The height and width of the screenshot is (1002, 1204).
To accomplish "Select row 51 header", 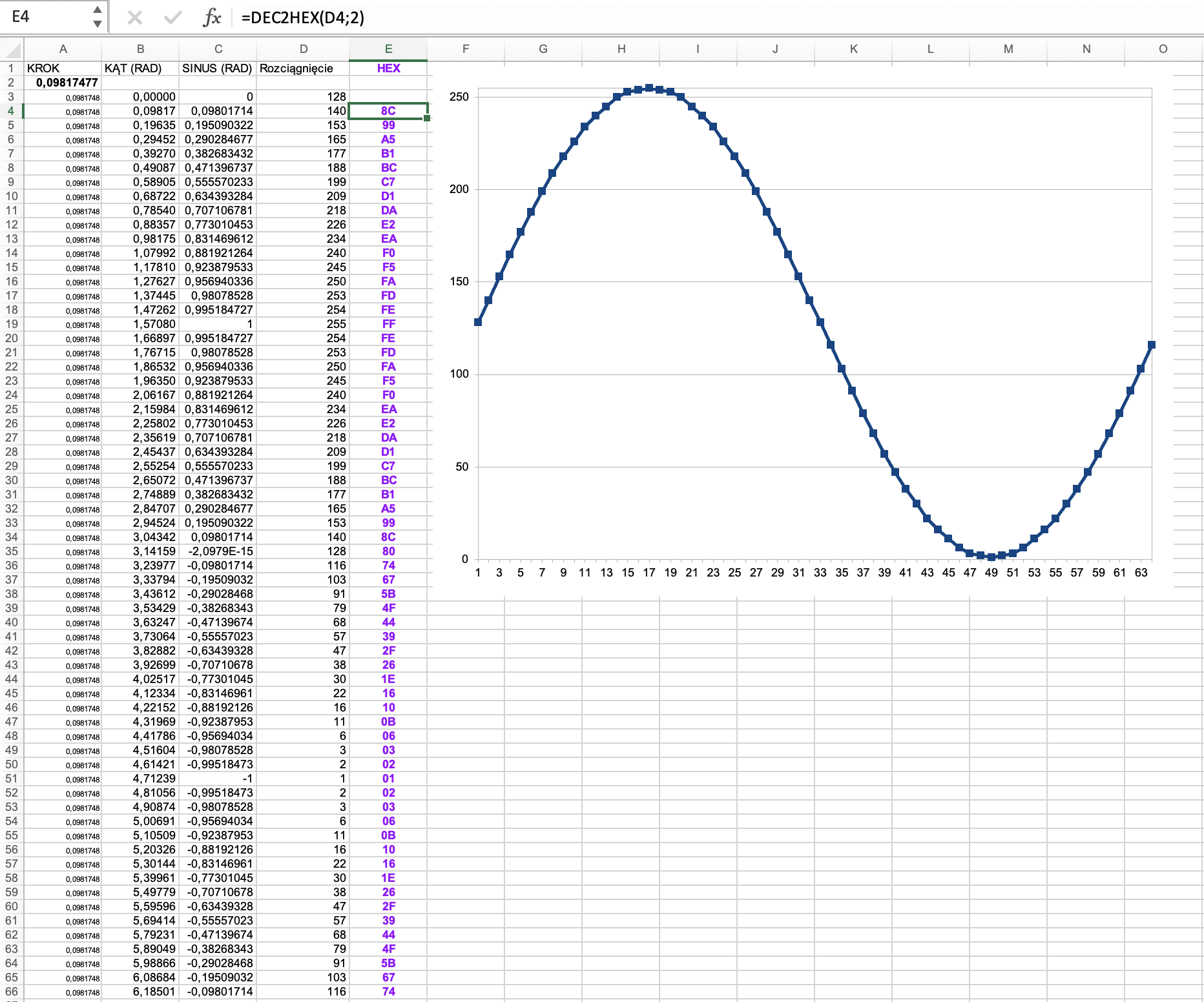I will coord(11,779).
